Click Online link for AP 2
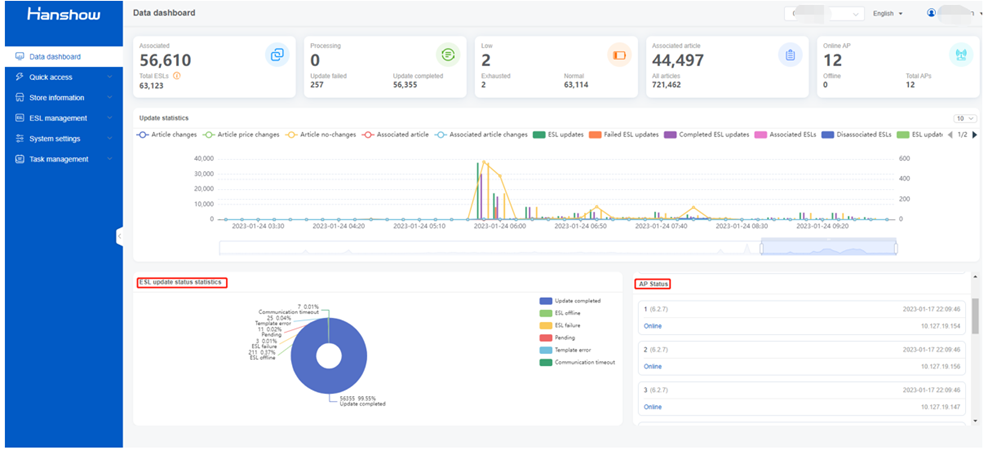Screen dimensions: 988x459 653,366
